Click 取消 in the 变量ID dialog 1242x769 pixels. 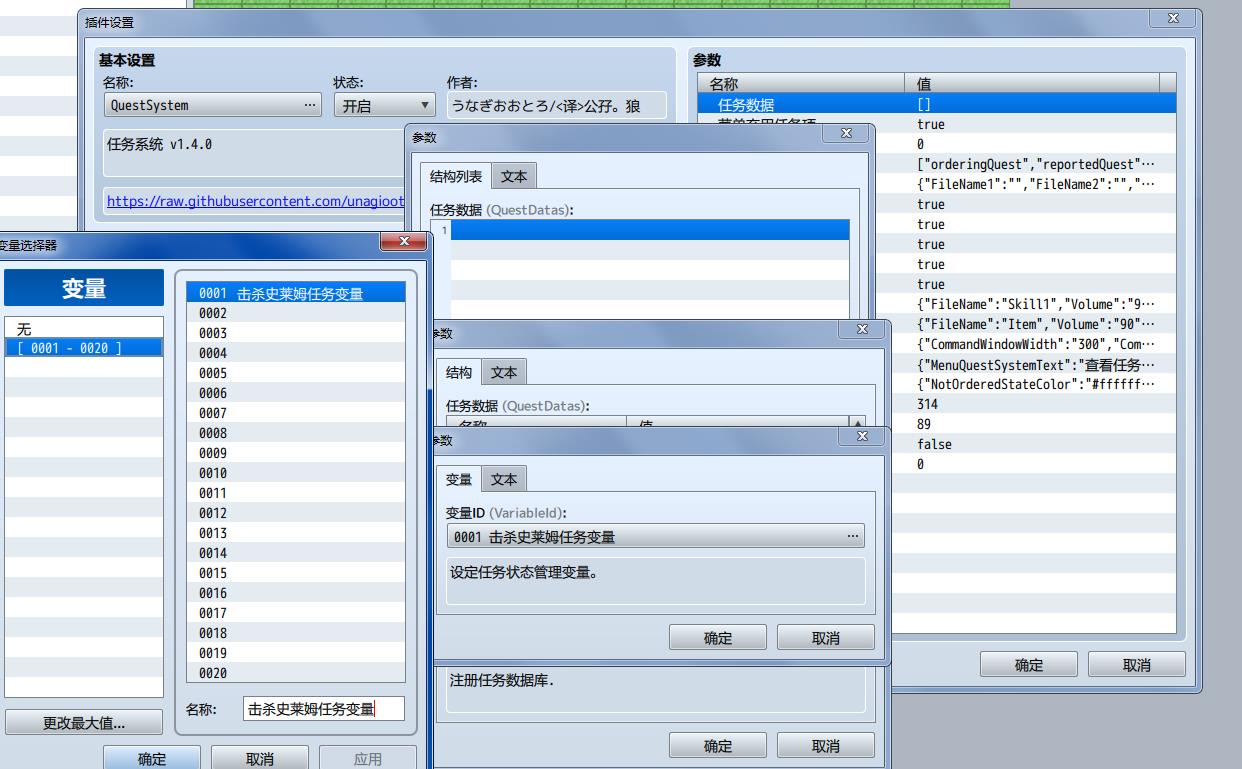[x=826, y=638]
